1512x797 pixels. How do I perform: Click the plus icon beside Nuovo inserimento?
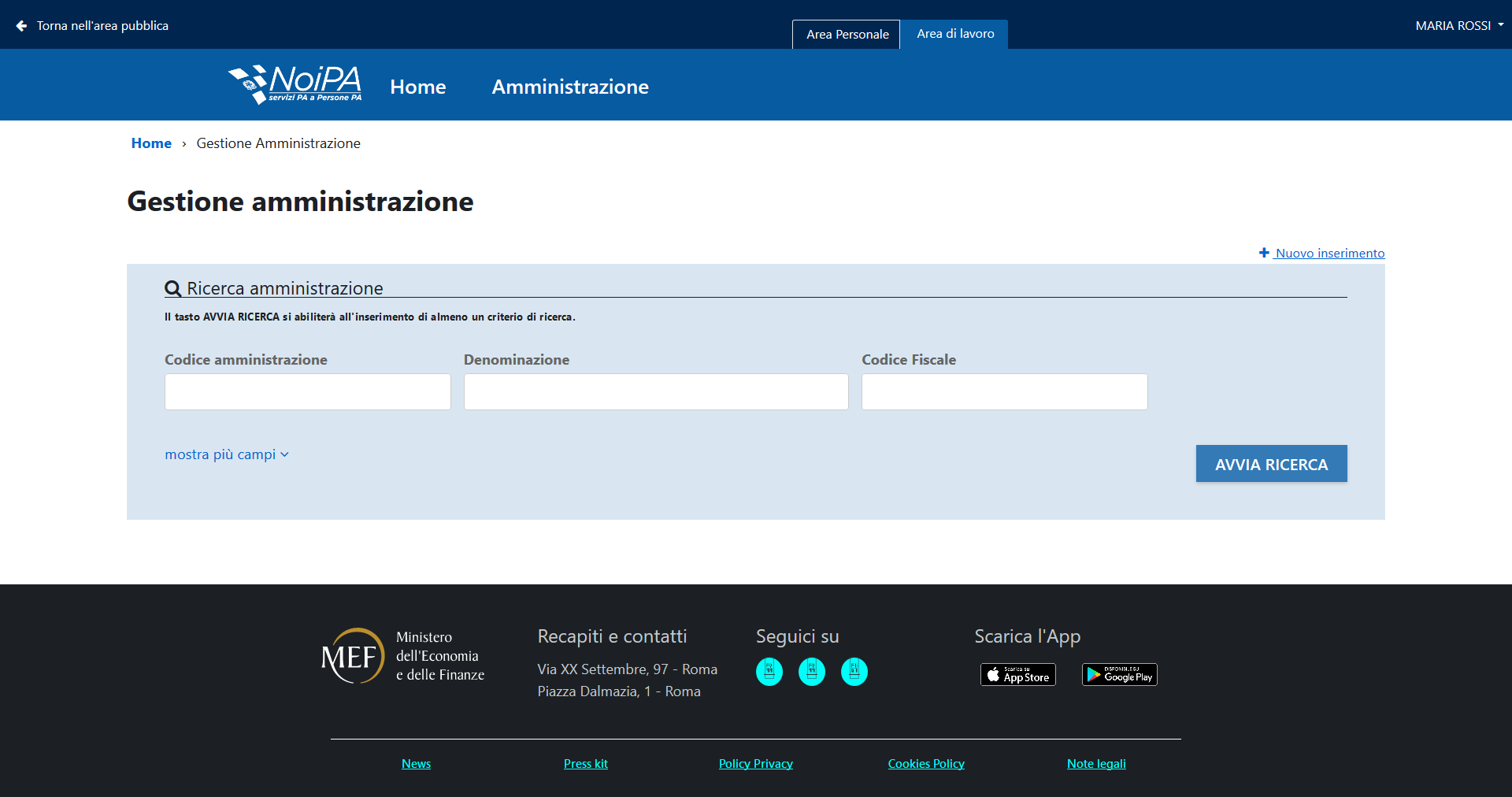click(1264, 253)
